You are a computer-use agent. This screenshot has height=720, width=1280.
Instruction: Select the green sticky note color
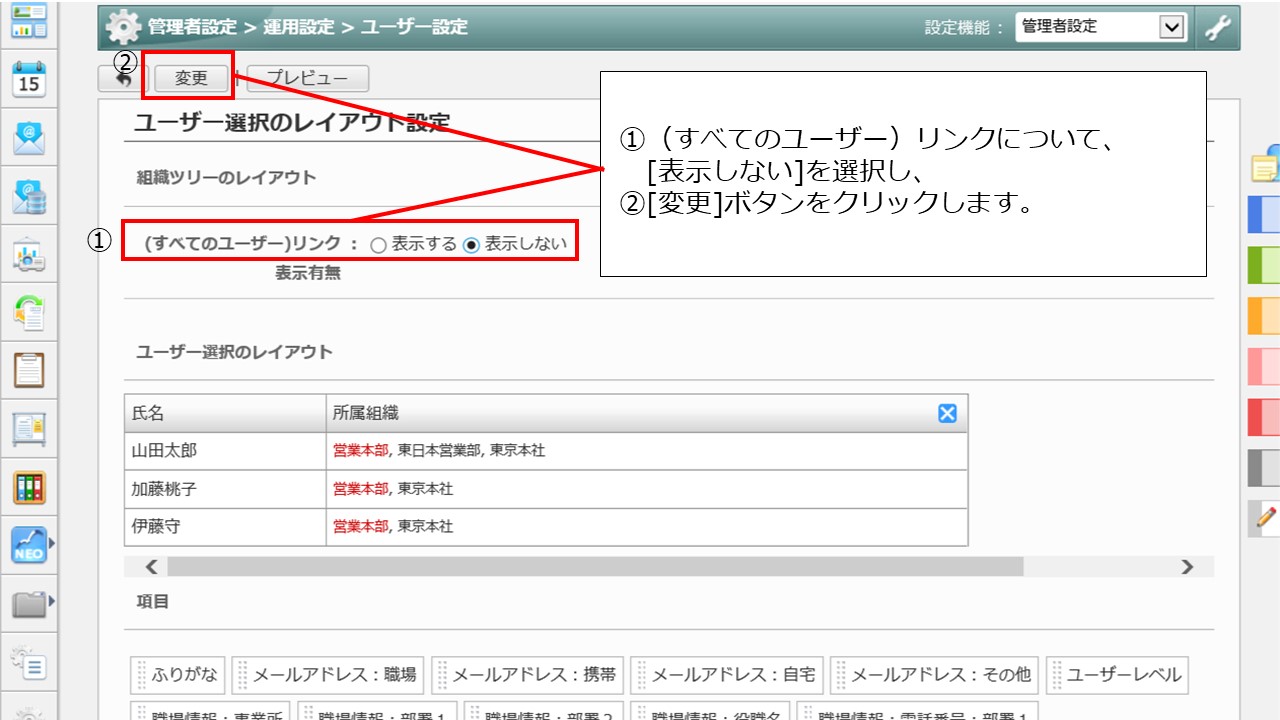tap(1265, 265)
